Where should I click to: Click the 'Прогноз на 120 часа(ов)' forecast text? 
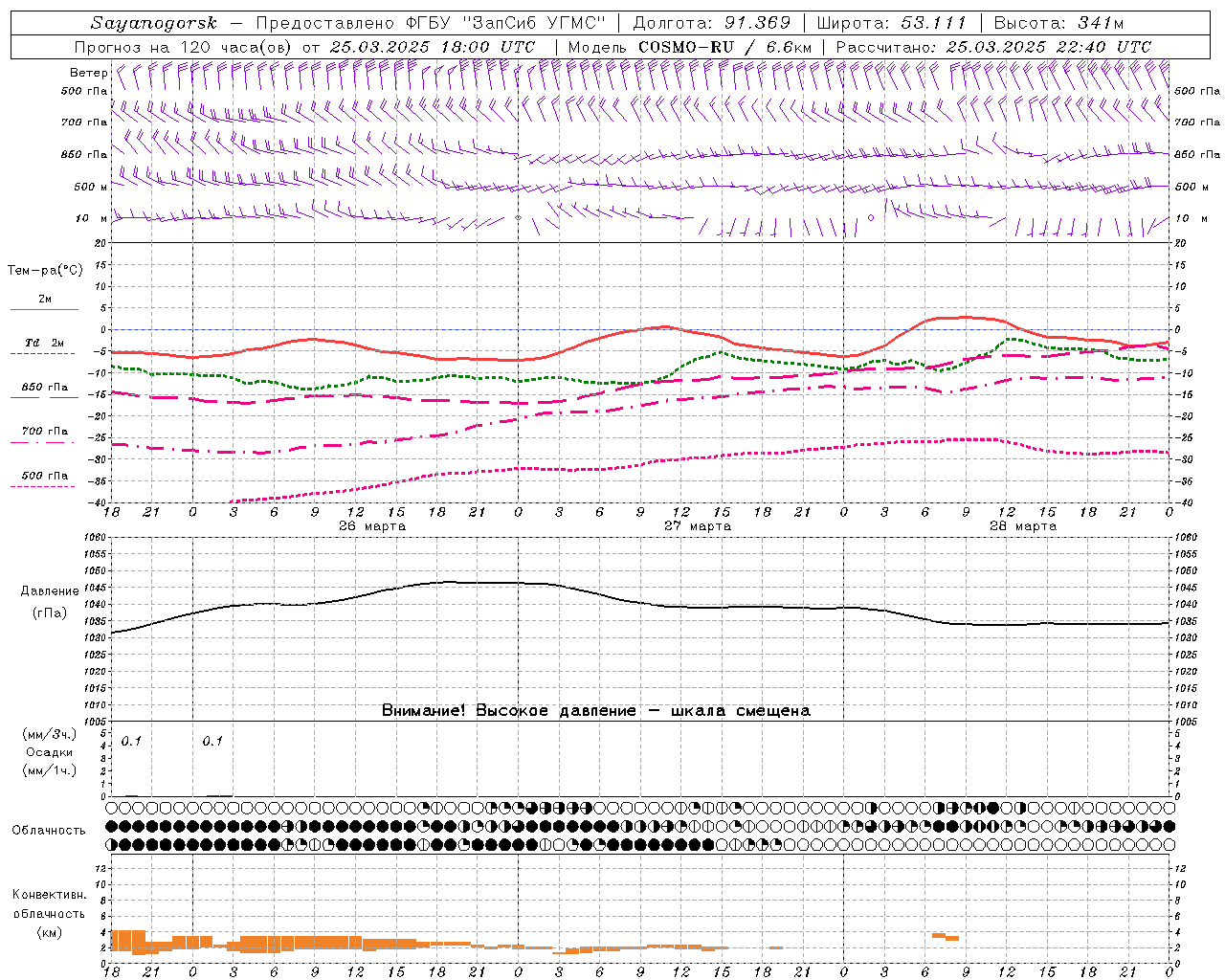point(184,46)
